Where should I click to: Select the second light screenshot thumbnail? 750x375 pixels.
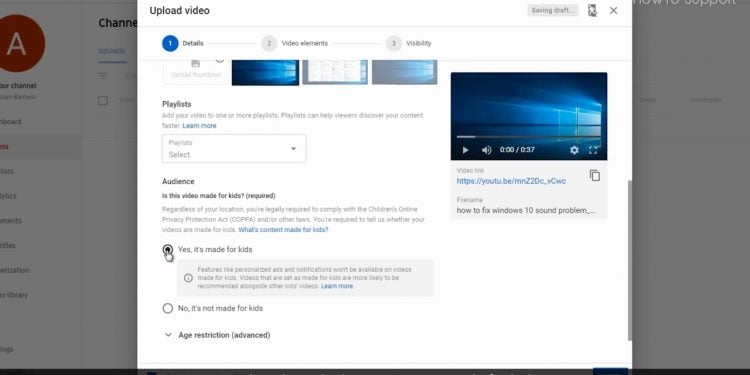[x=335, y=72]
